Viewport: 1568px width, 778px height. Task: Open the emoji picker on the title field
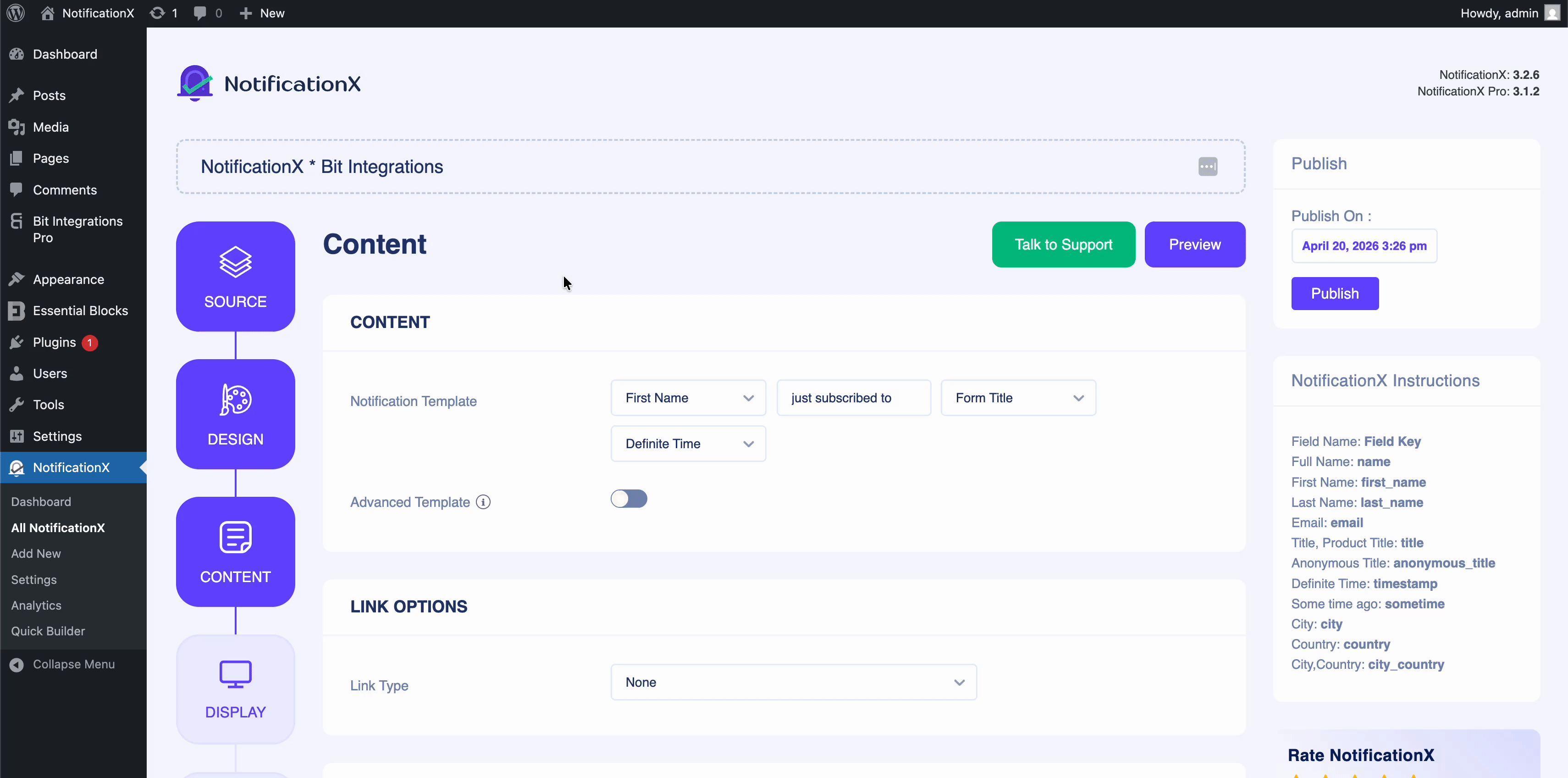tap(1208, 167)
